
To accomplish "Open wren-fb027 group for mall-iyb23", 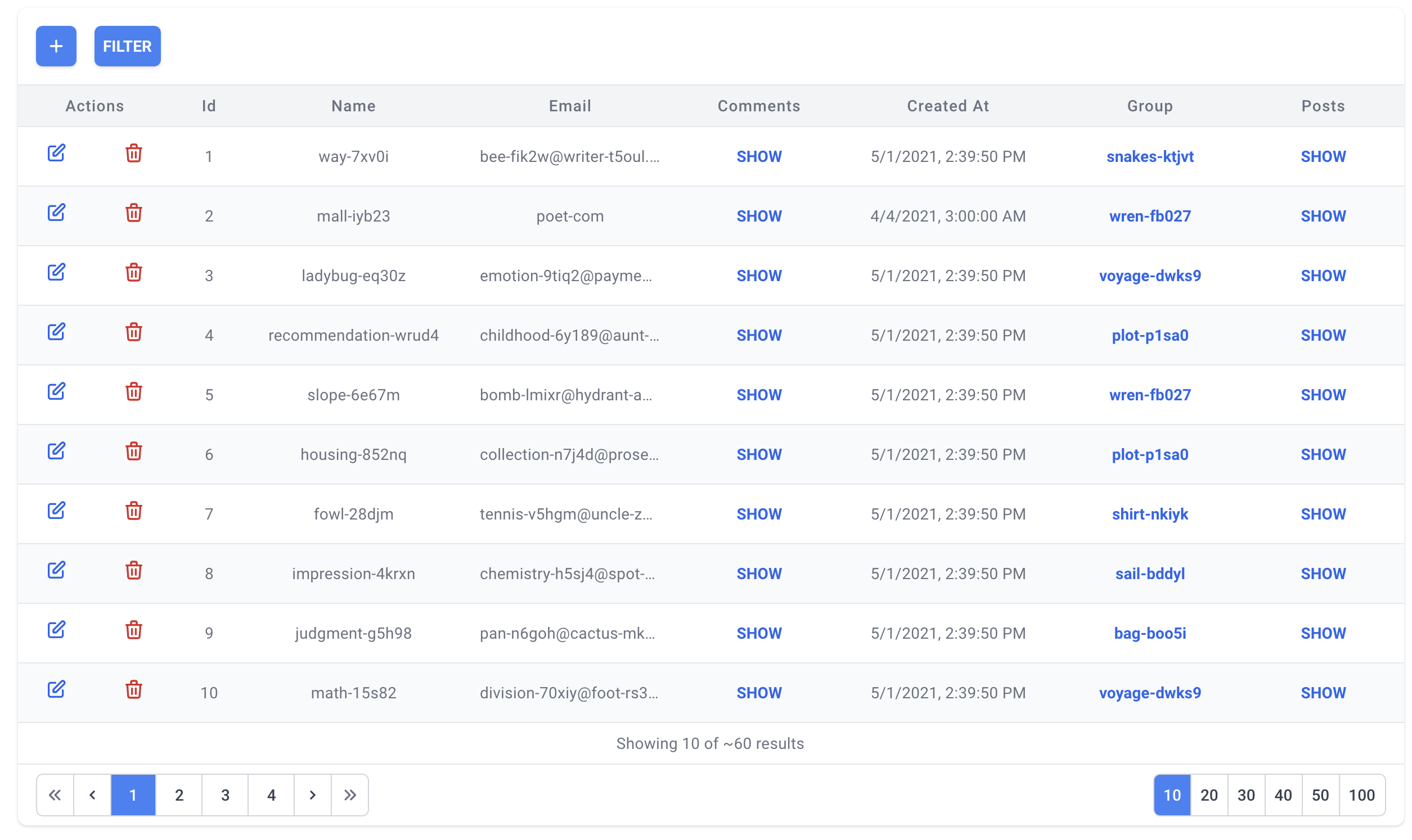I will [1150, 216].
